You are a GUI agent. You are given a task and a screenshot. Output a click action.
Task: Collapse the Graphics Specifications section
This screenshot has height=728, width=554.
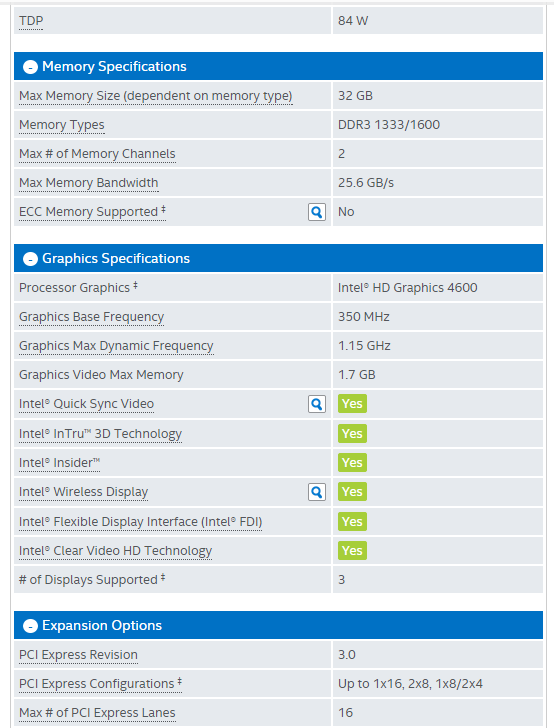click(x=30, y=259)
